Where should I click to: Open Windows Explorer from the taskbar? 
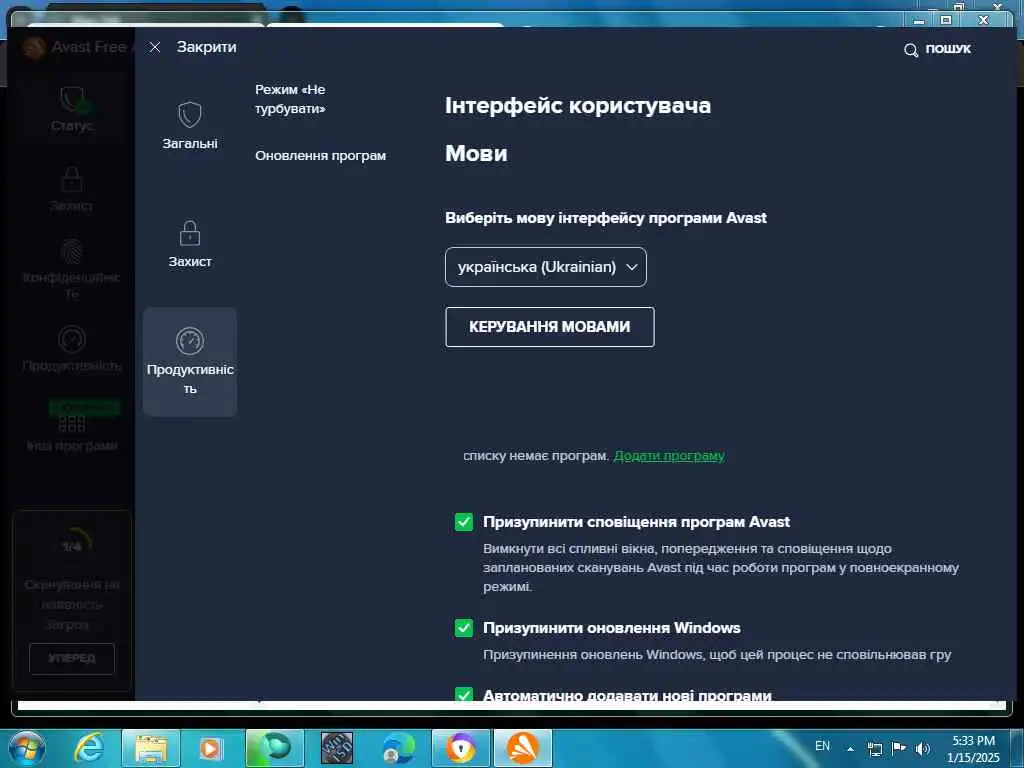click(151, 749)
